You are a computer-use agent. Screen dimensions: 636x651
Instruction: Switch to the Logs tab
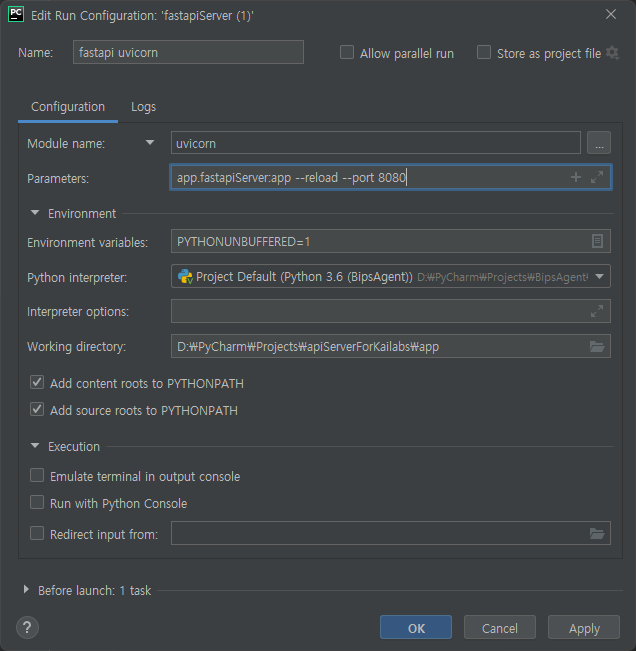(x=143, y=107)
